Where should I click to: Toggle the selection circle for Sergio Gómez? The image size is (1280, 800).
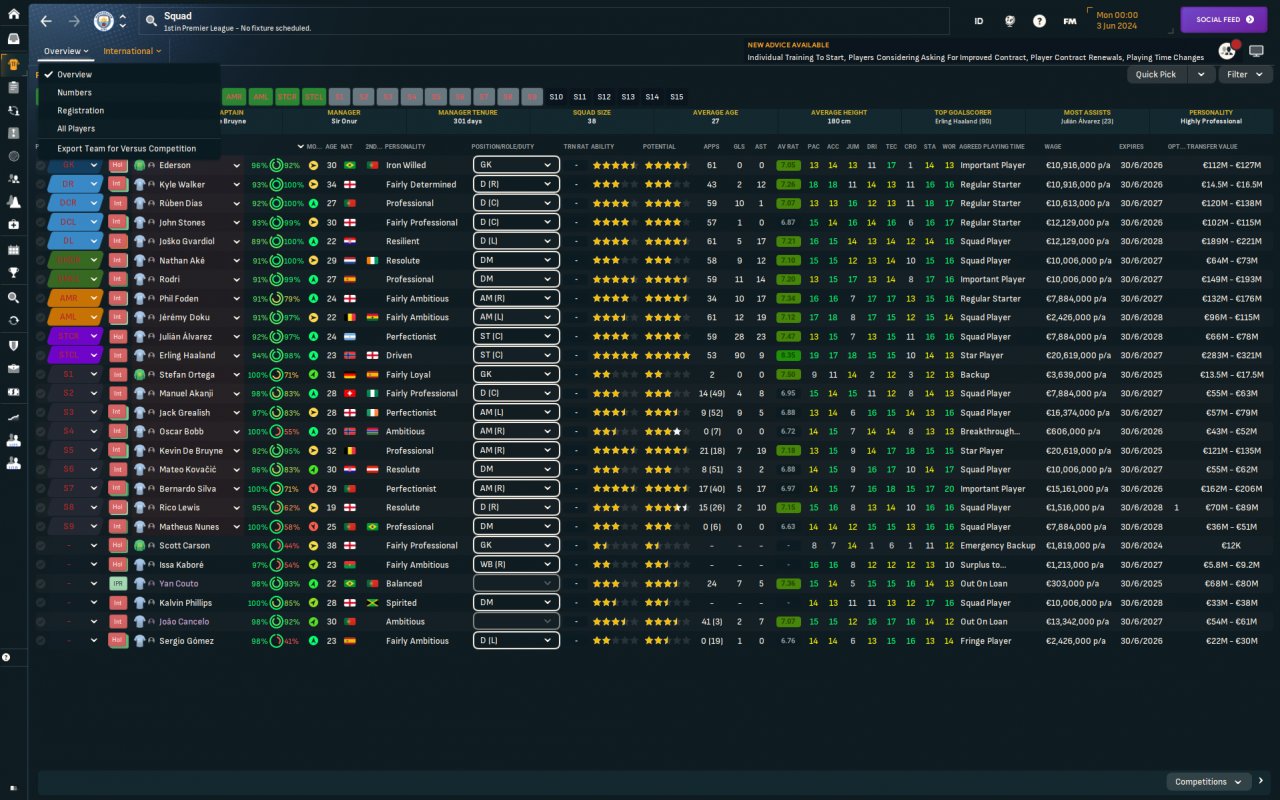coord(41,641)
